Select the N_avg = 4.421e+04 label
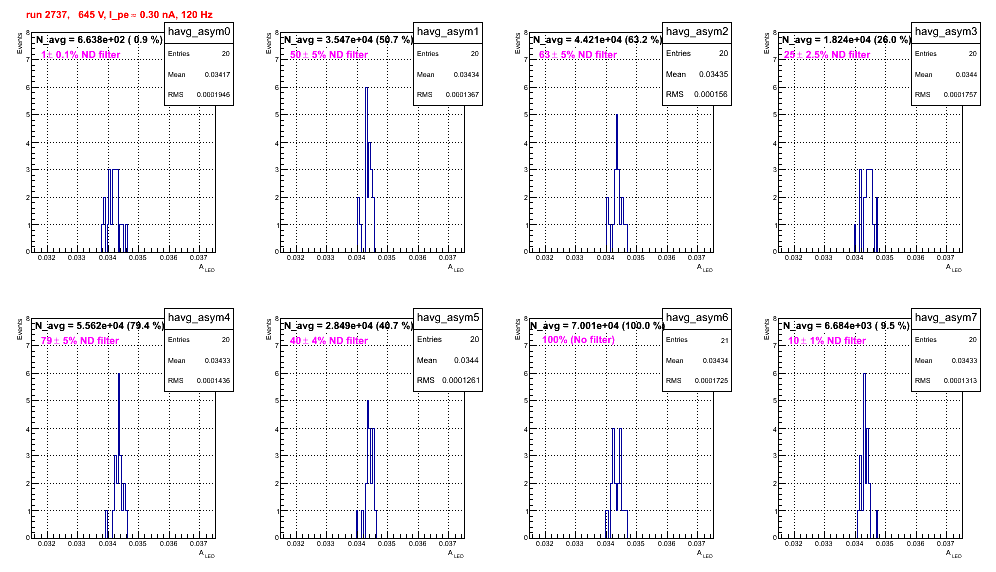This screenshot has height=572, width=996. click(x=597, y=39)
